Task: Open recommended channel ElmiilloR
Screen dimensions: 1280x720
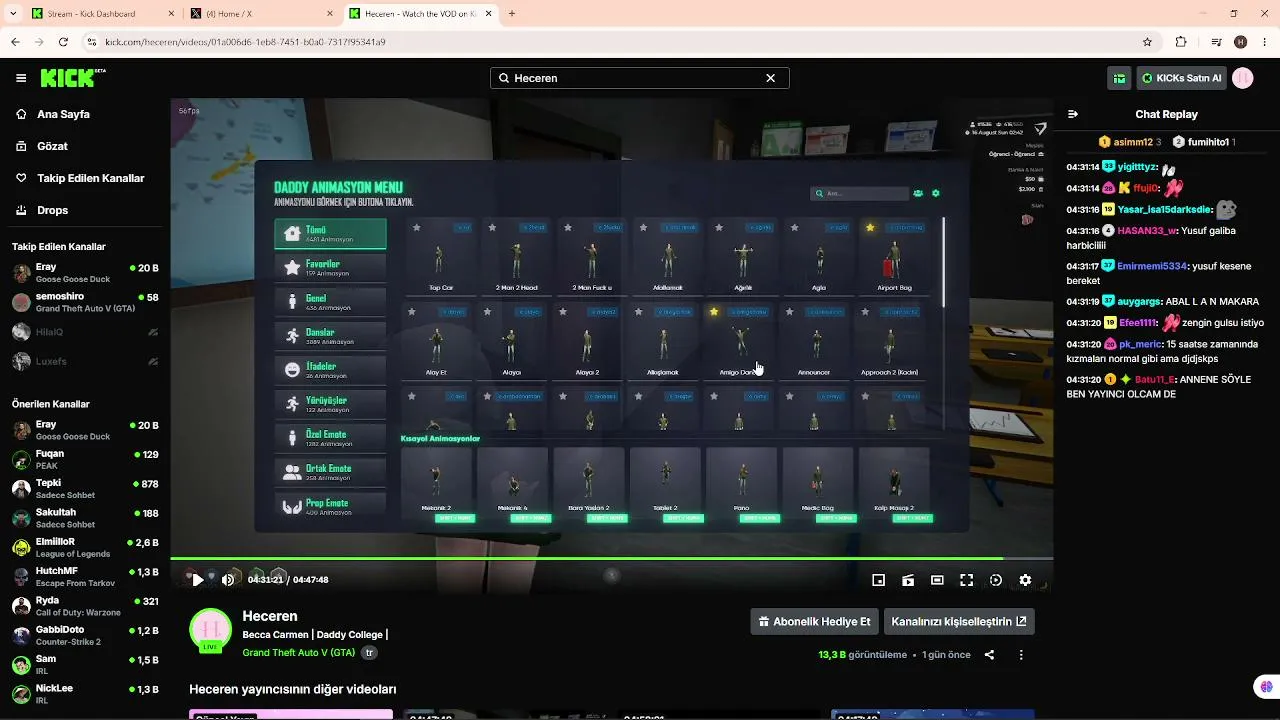Action: [x=85, y=548]
